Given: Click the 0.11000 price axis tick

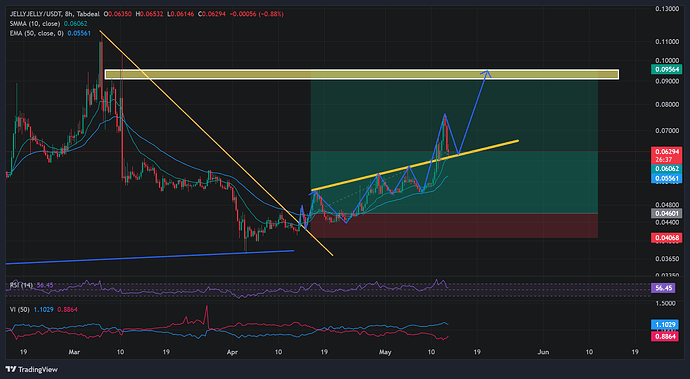Looking at the screenshot, I should tap(666, 42).
